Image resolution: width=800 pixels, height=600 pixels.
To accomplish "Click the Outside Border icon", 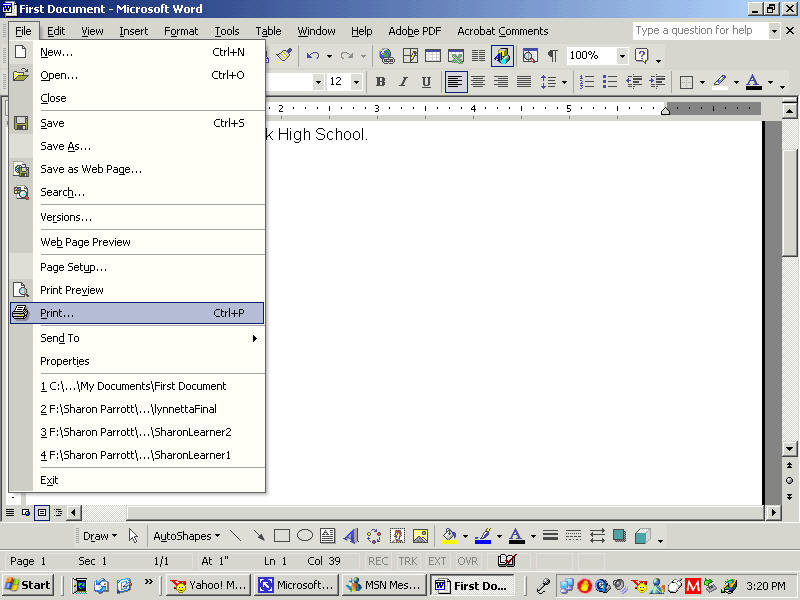I will pyautogui.click(x=687, y=82).
